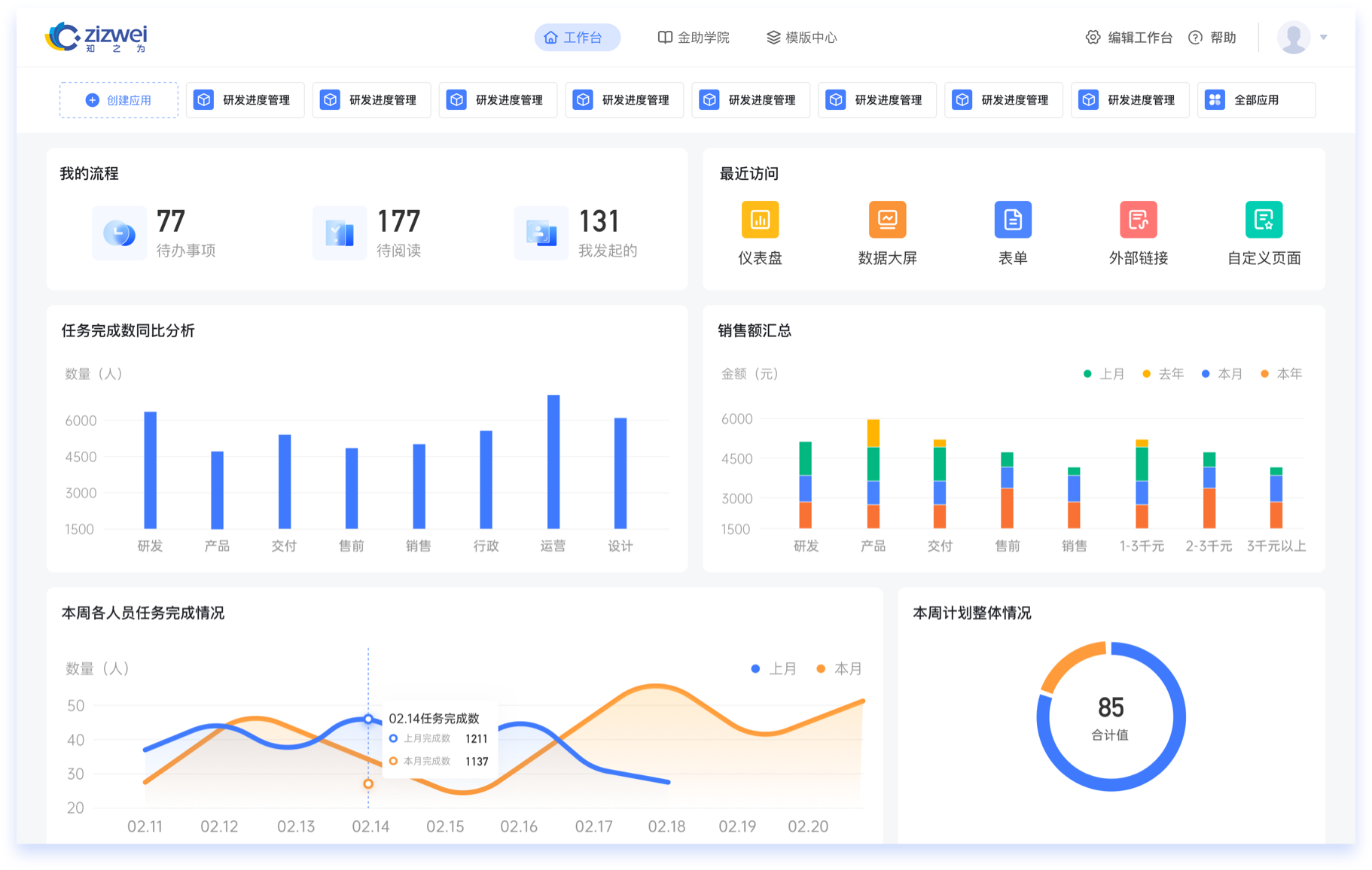Expand the user avatar dropdown arrow
1372x870 pixels.
coord(1323,38)
